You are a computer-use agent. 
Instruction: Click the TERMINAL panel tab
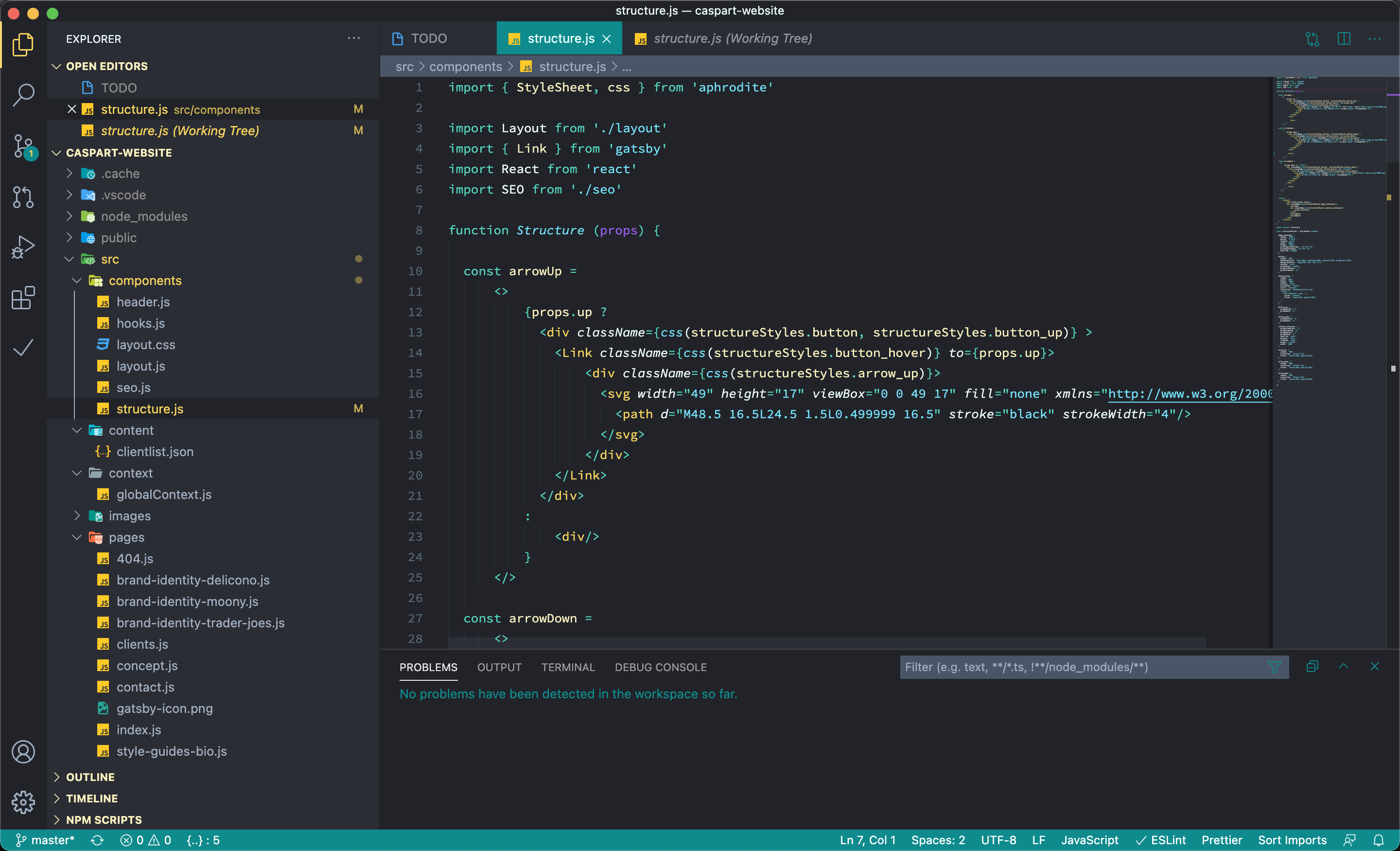click(x=566, y=666)
